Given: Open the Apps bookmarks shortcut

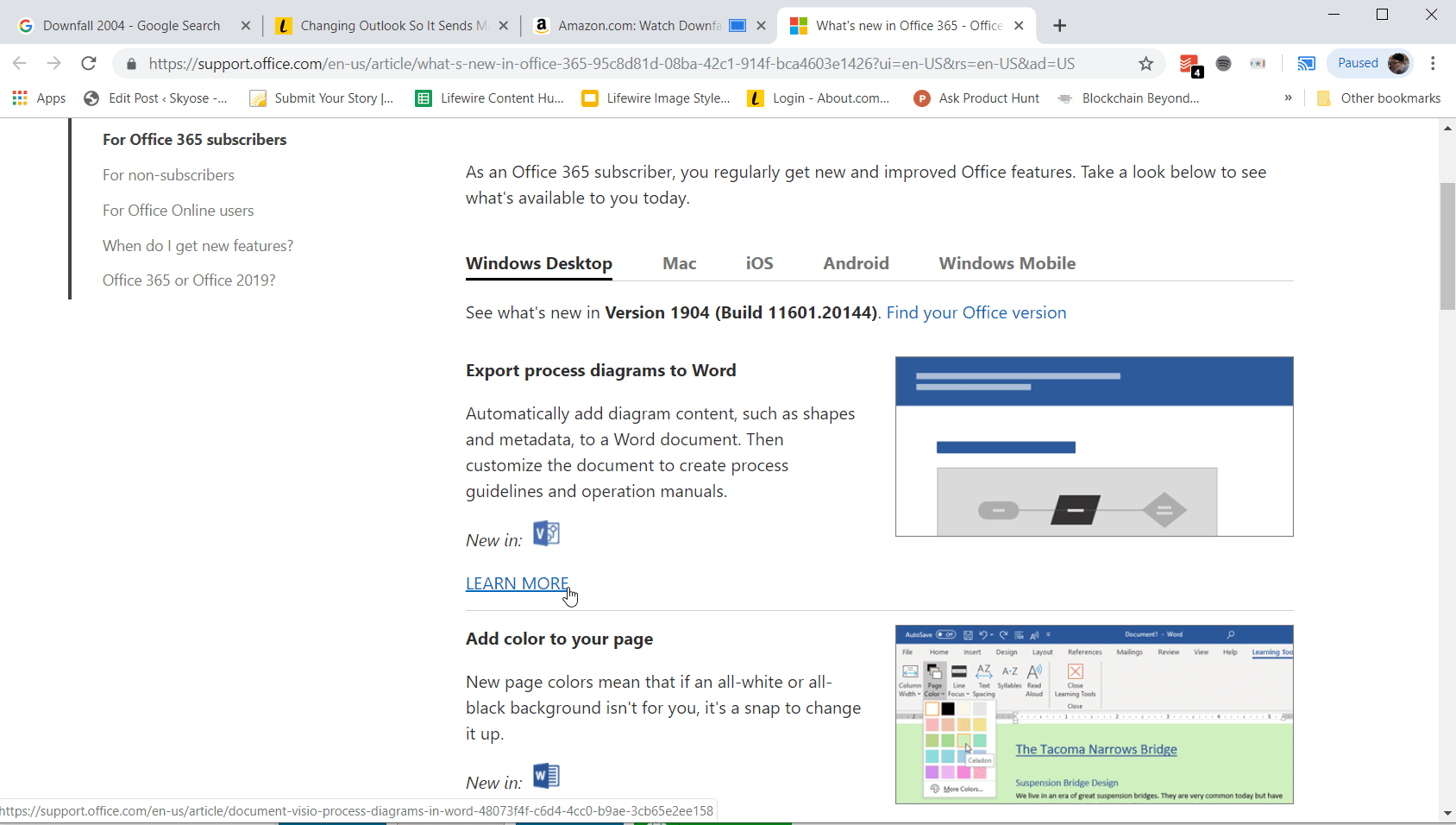Looking at the screenshot, I should [x=40, y=98].
